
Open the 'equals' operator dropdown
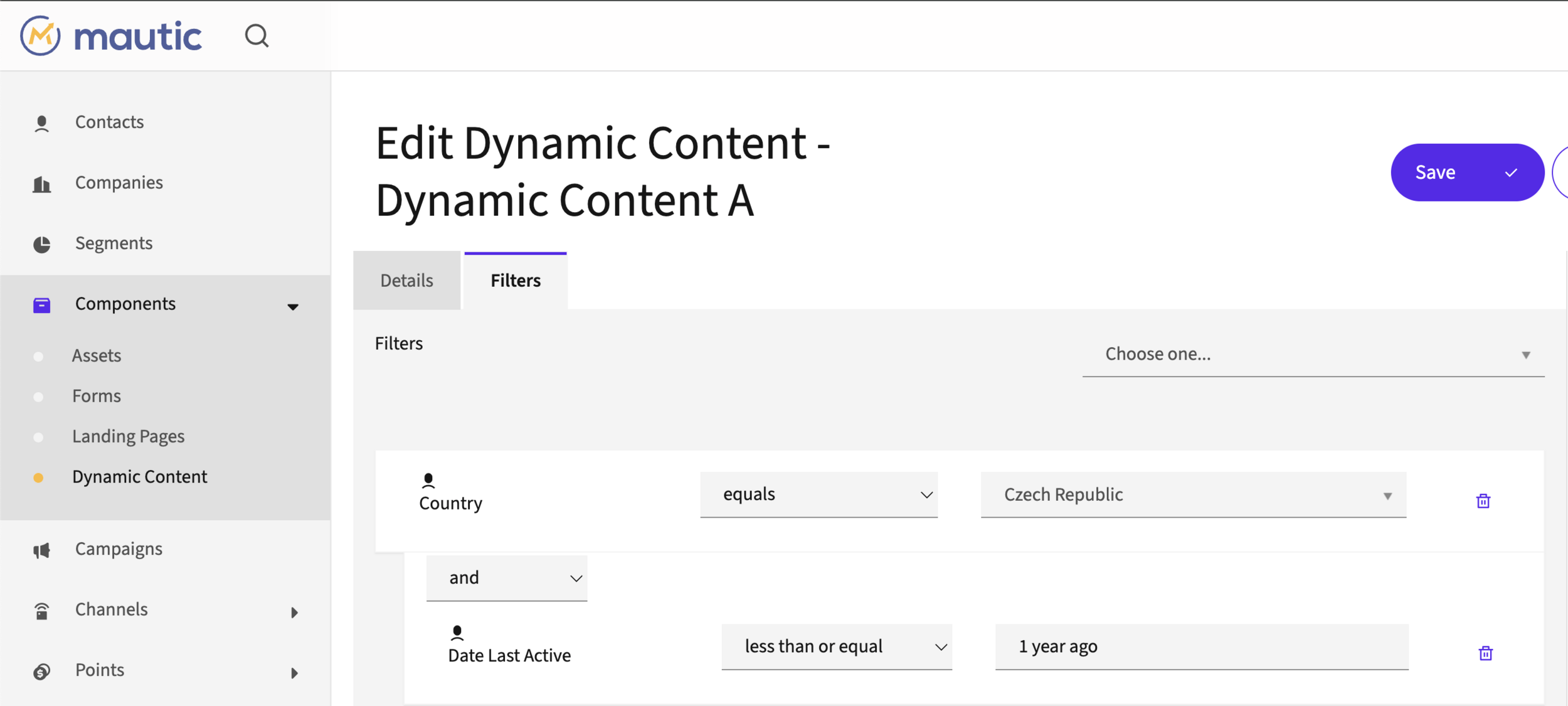click(818, 495)
